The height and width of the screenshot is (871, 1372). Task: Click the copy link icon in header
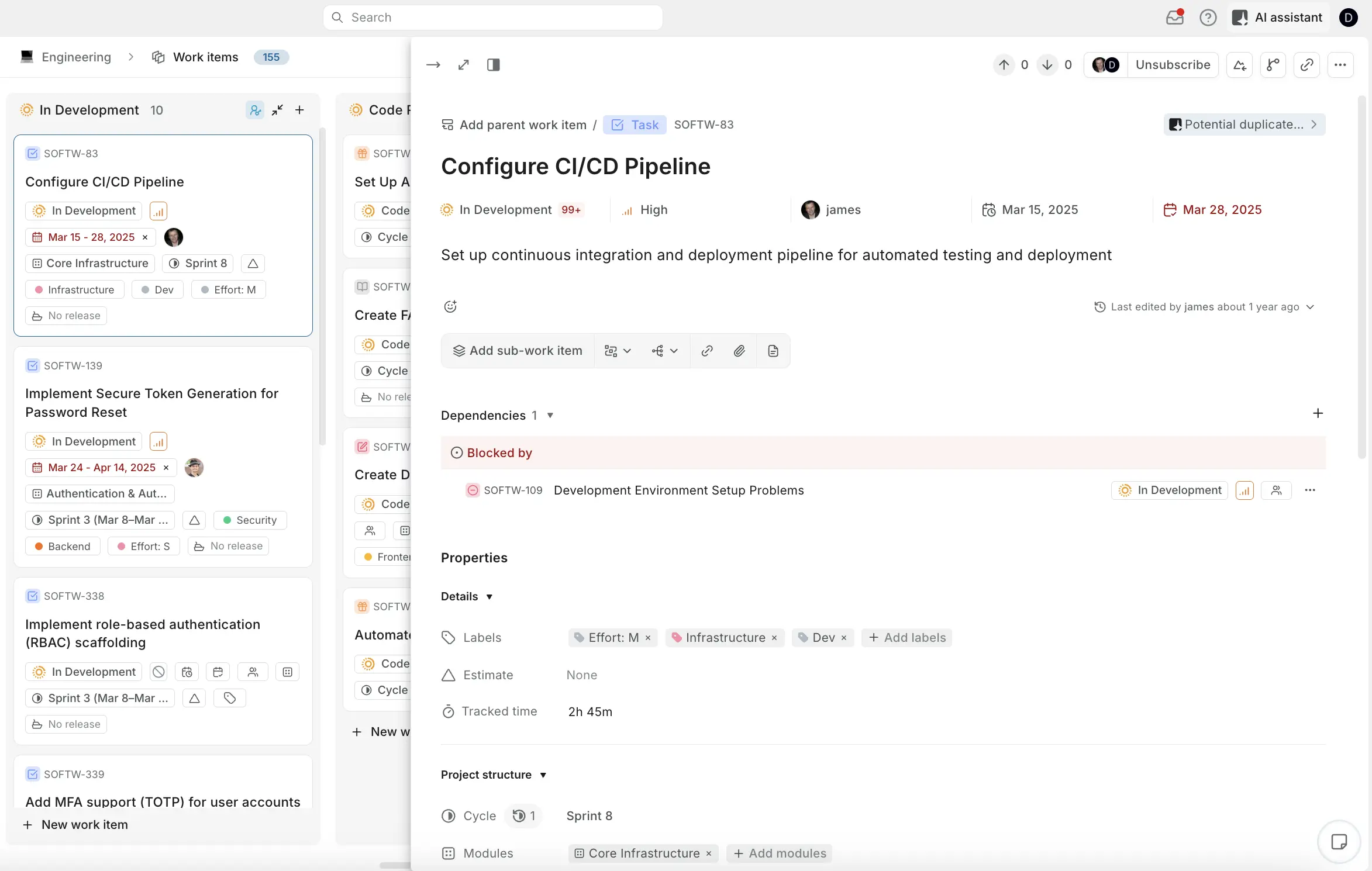pyautogui.click(x=1306, y=65)
